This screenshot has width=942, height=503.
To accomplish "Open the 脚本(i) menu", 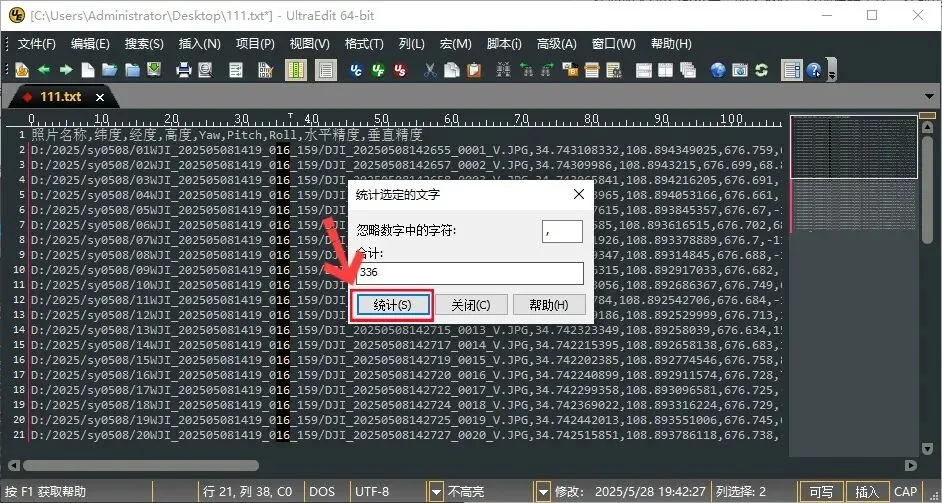I will [x=504, y=44].
